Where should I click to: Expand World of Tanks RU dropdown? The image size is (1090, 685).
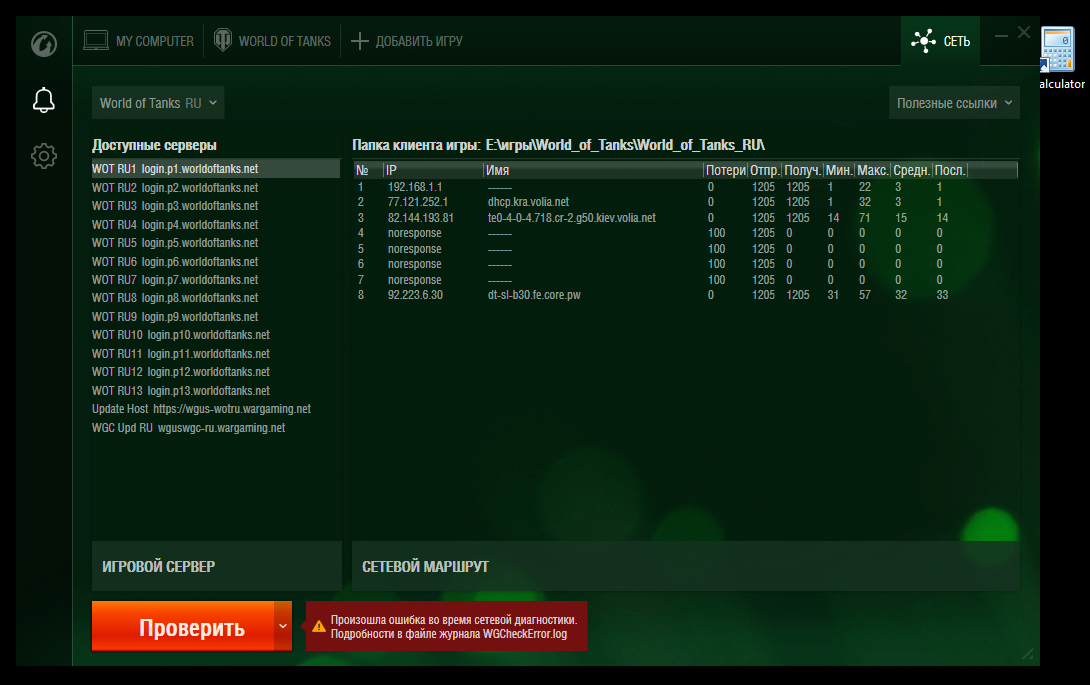coord(158,103)
